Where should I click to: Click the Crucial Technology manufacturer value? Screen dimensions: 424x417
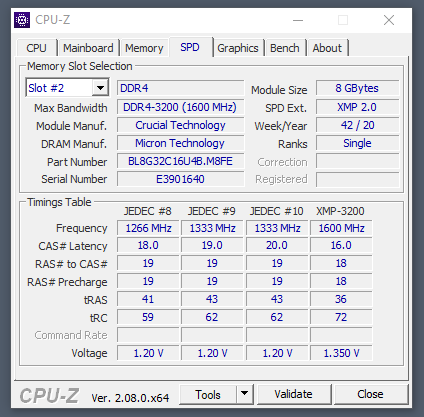(181, 125)
